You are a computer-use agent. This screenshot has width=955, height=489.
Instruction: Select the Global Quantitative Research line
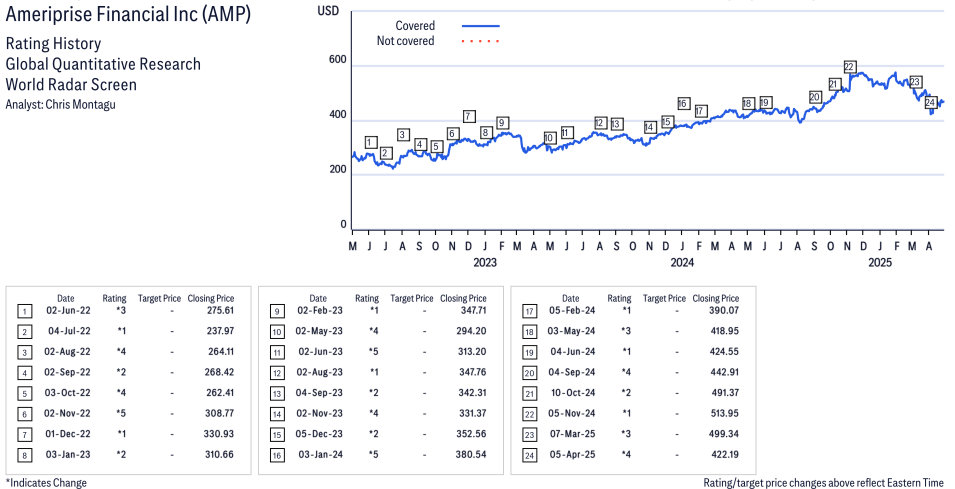click(103, 64)
